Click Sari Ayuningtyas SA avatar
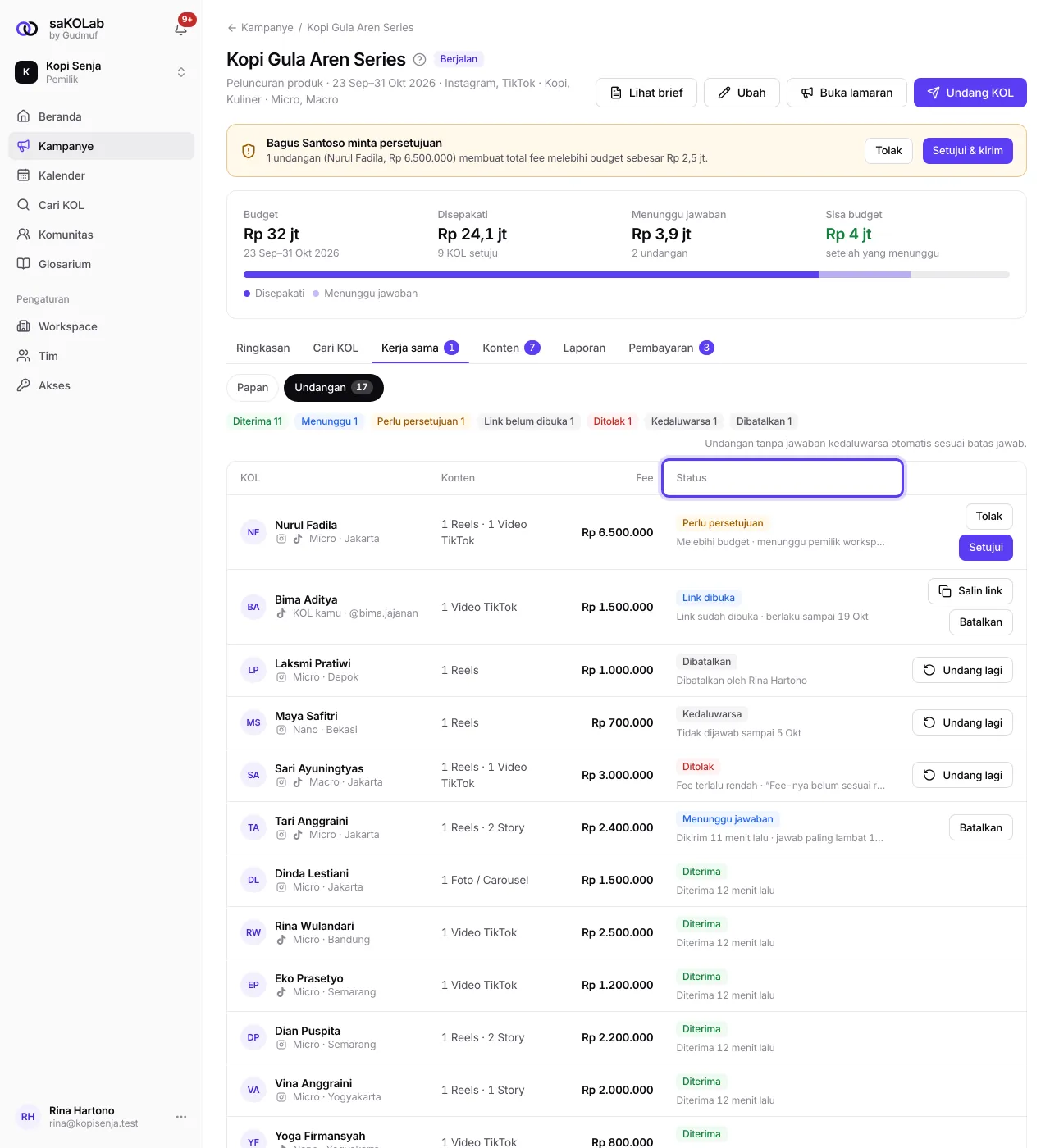Viewport: 1050px width, 1148px height. [x=253, y=775]
